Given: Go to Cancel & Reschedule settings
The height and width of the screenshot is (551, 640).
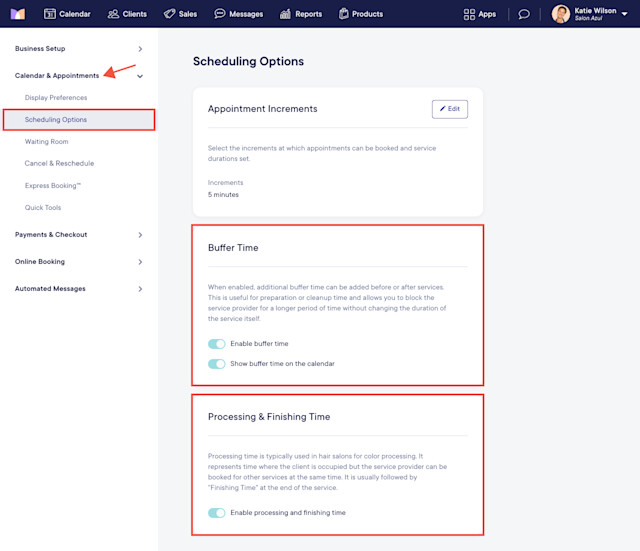Looking at the screenshot, I should 59,163.
